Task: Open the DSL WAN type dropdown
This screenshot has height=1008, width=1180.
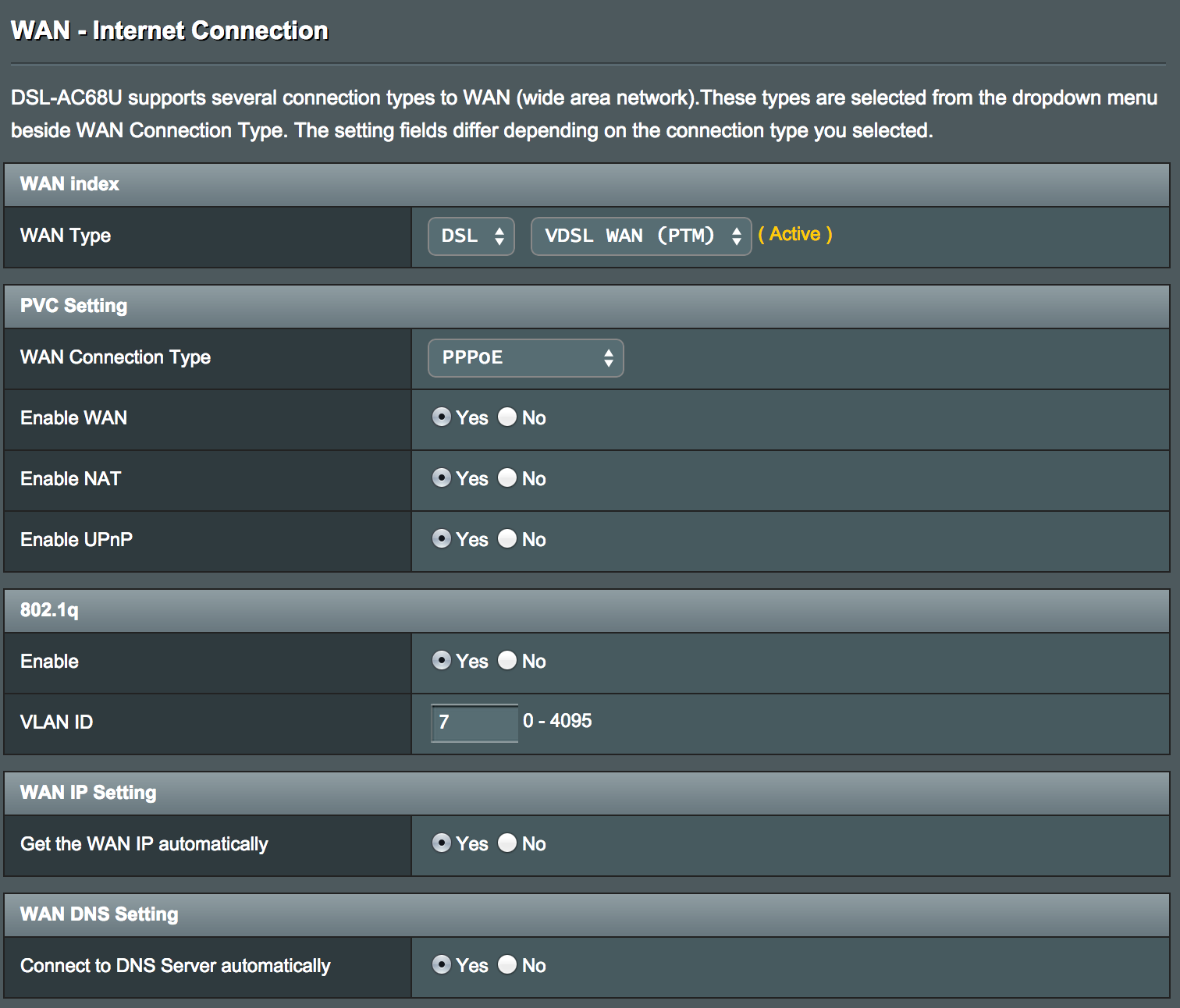Action: tap(471, 236)
